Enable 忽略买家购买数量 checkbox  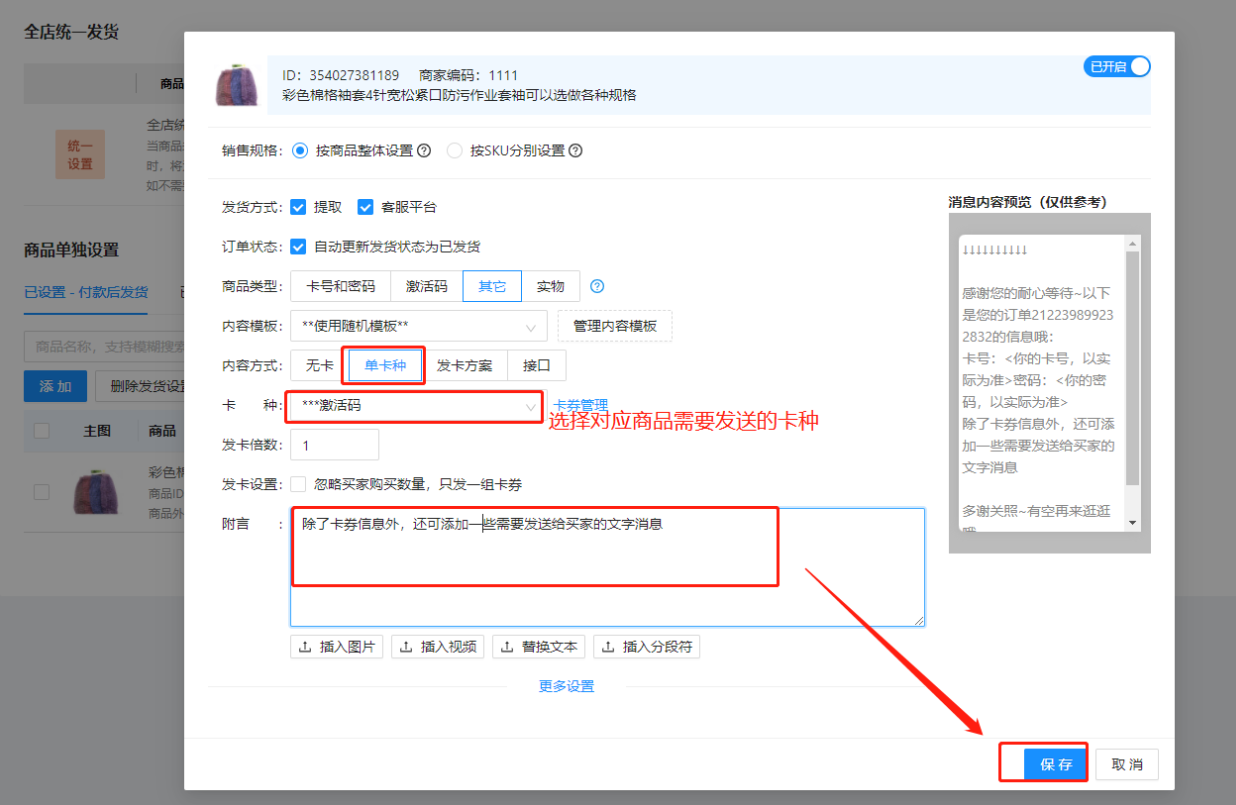(x=298, y=485)
